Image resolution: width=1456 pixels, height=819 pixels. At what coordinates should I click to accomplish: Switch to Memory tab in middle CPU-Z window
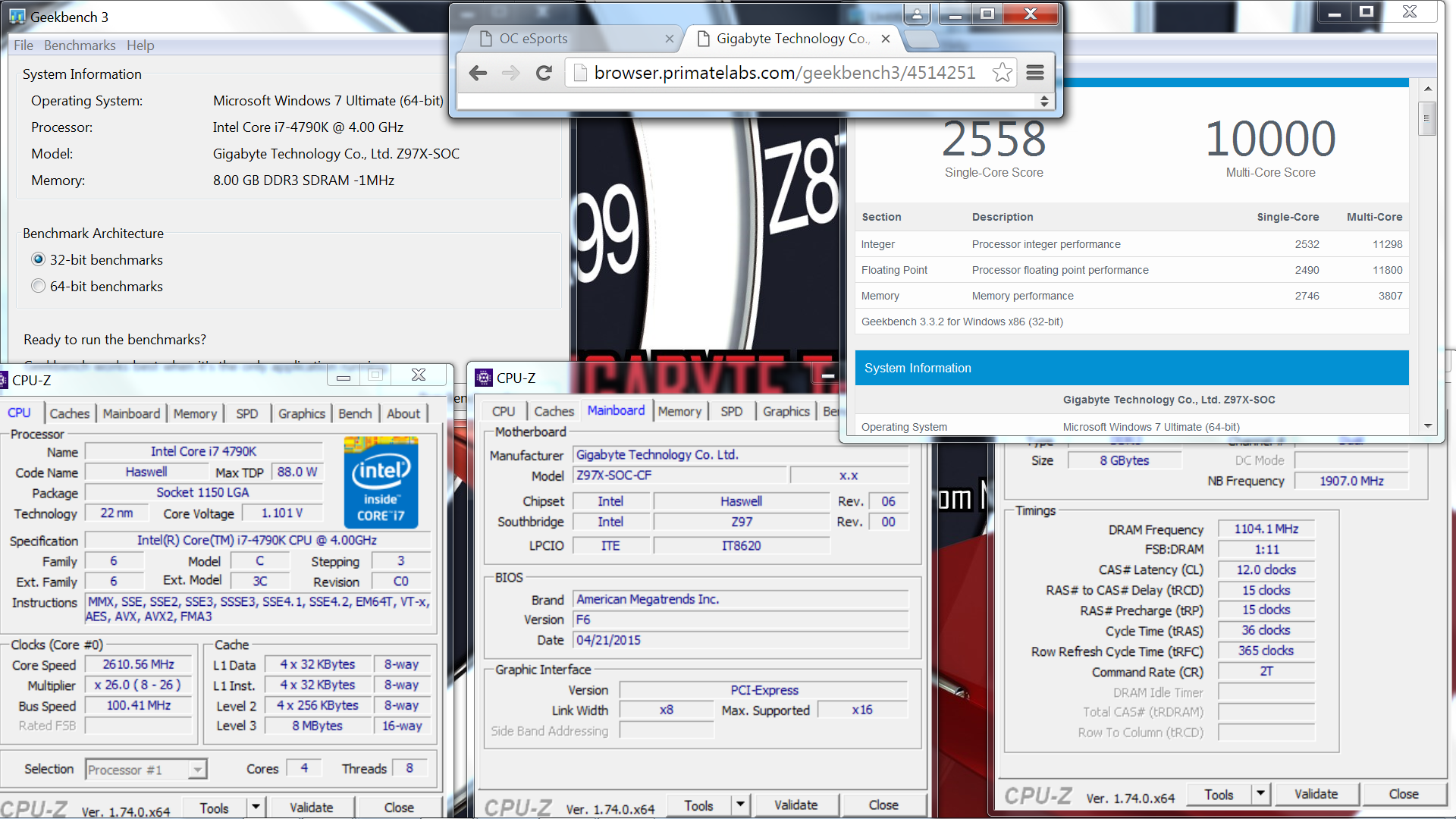tap(679, 411)
